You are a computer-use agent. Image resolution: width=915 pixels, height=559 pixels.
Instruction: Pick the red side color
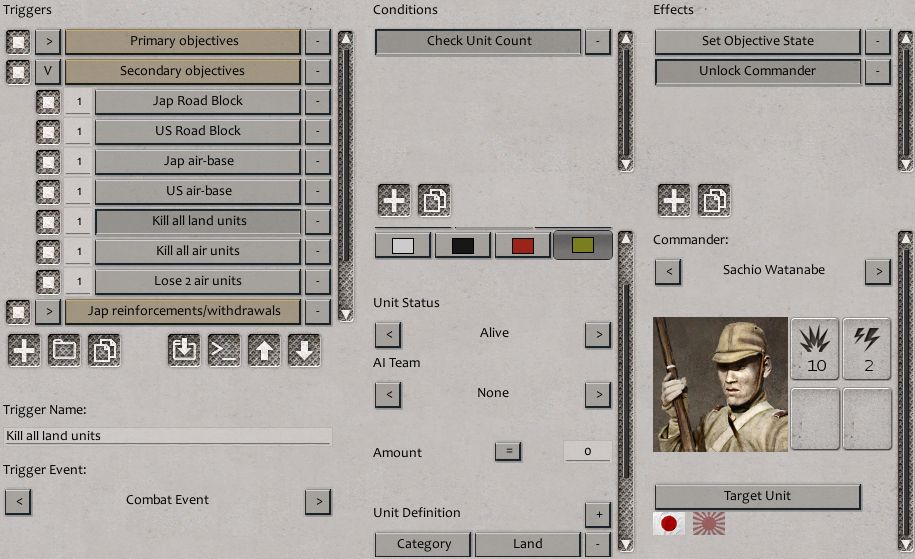coord(522,246)
